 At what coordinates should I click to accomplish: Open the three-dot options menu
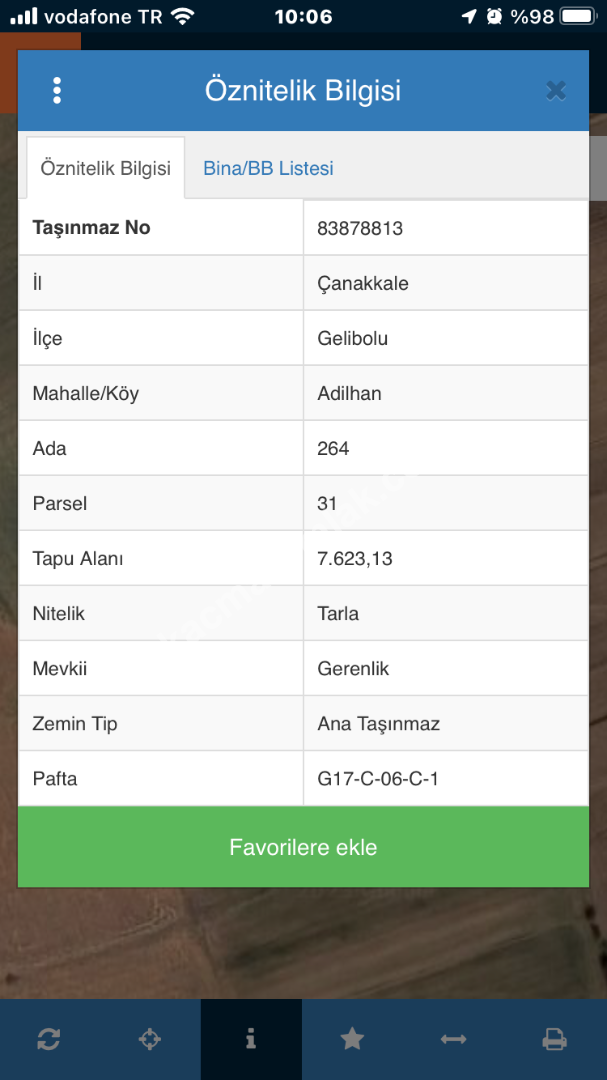[x=57, y=91]
